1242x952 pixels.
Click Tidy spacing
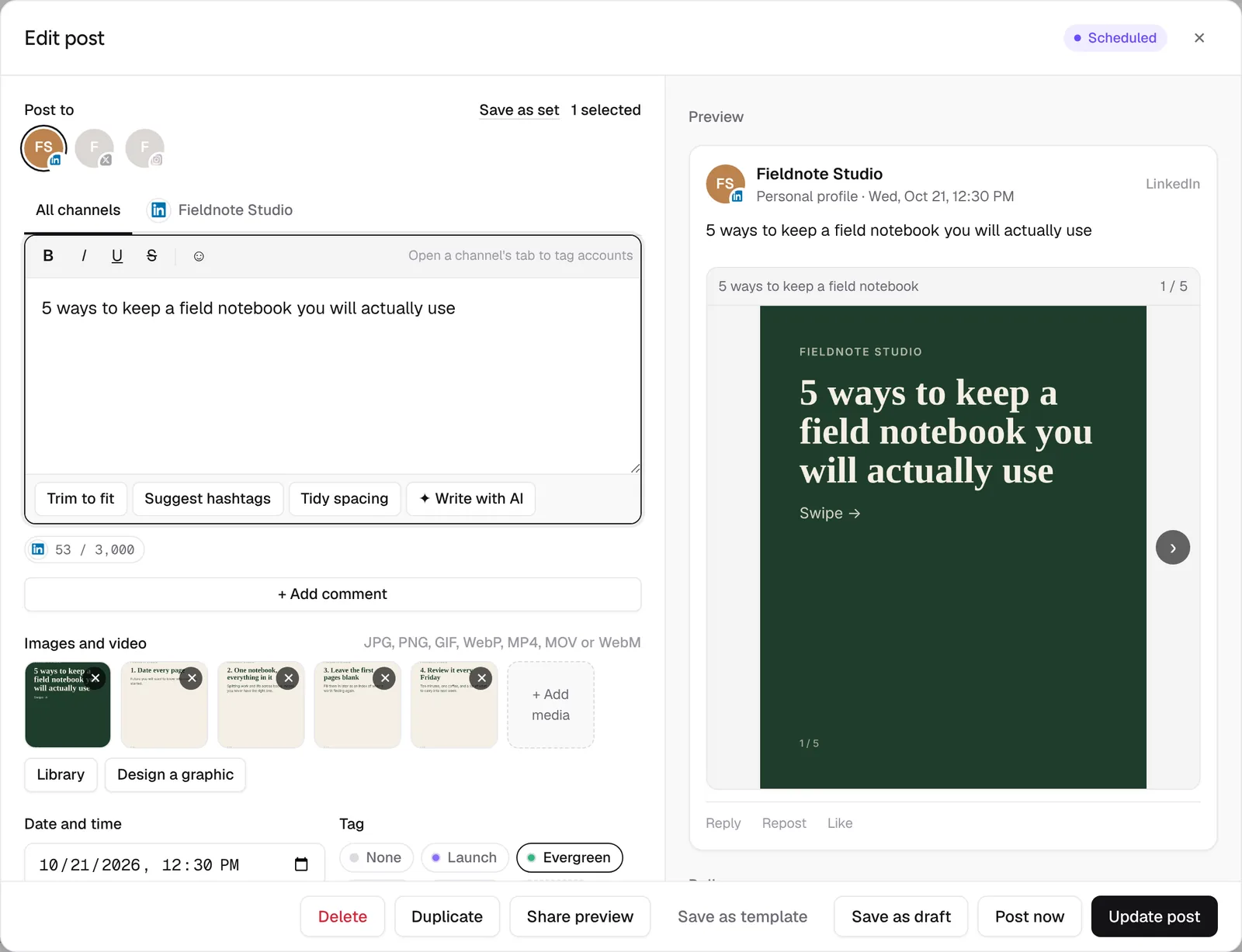pyautogui.click(x=345, y=499)
